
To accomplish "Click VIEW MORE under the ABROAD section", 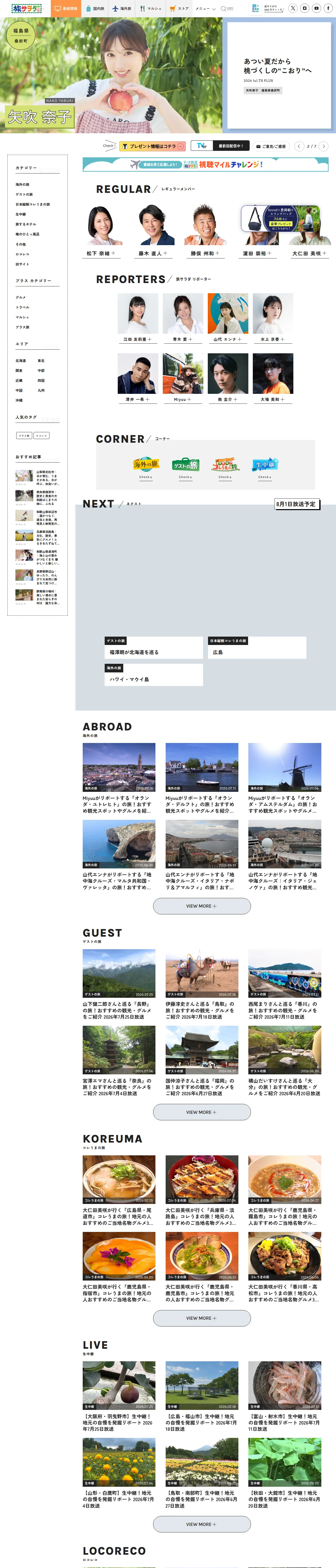I will point(202,906).
